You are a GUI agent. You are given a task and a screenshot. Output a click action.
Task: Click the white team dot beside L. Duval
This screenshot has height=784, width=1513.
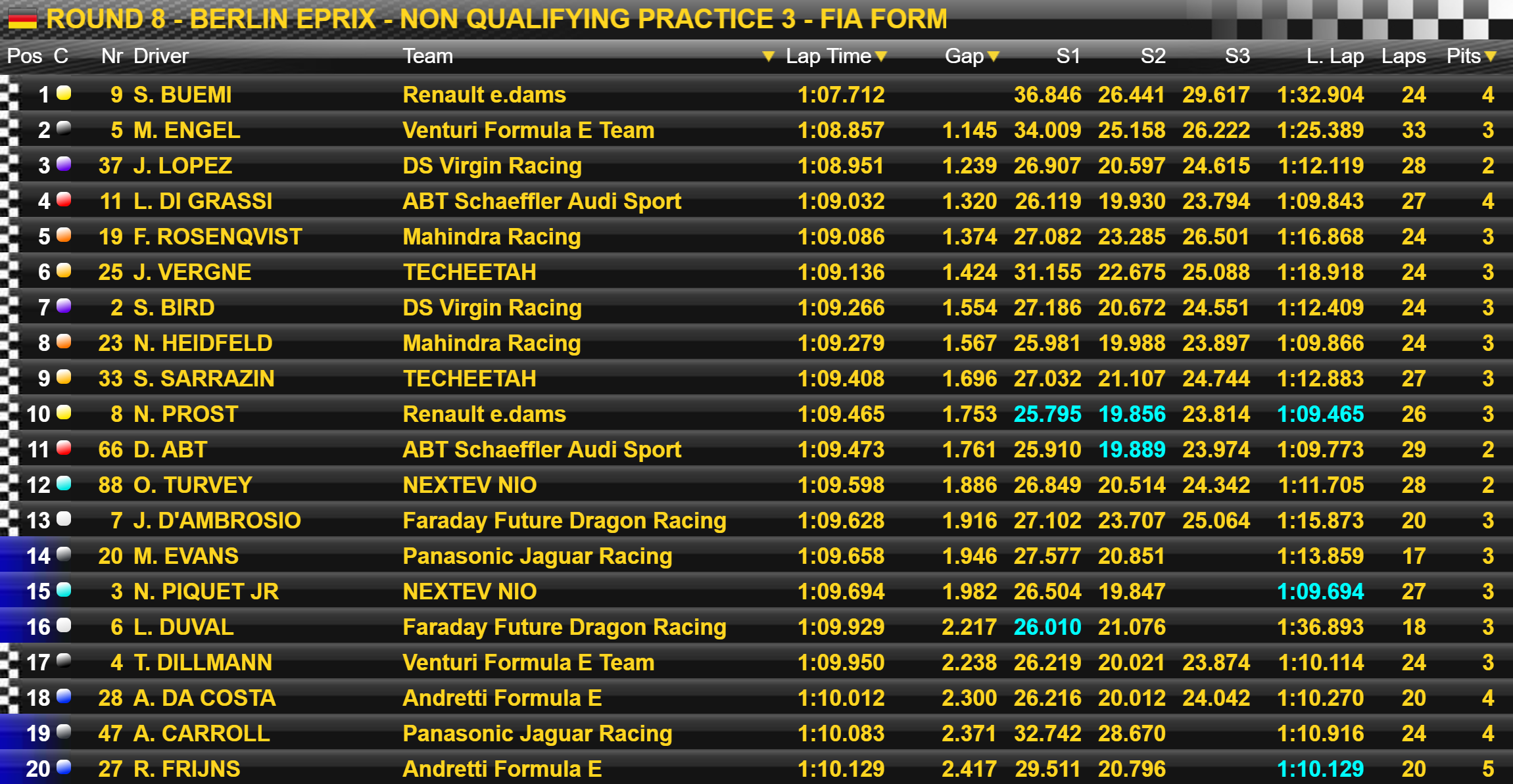[x=64, y=625]
